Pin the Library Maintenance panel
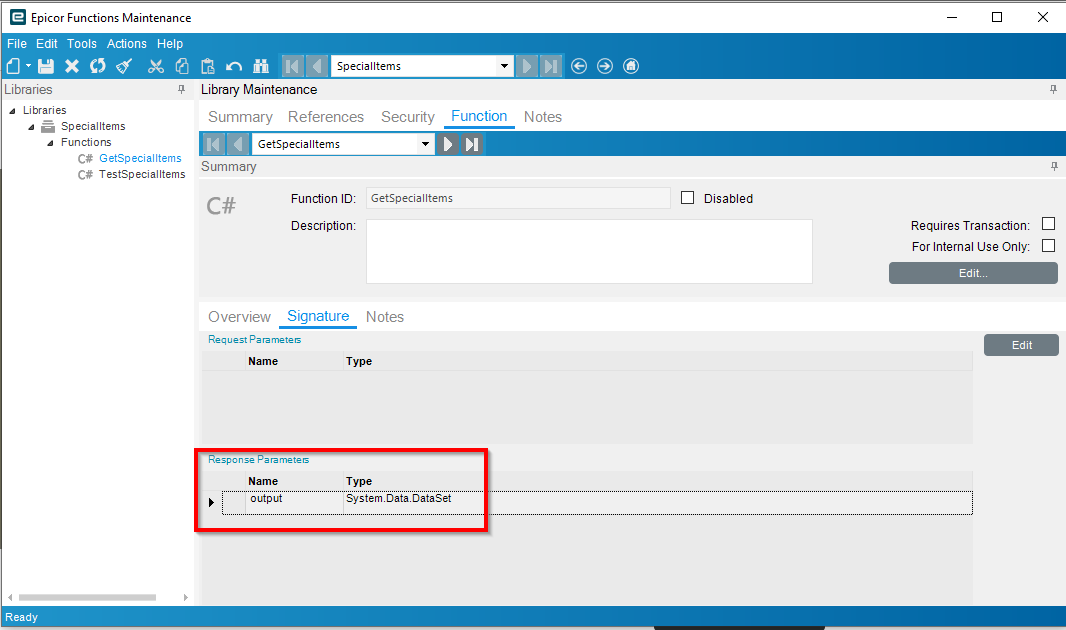Image resolution: width=1066 pixels, height=630 pixels. click(1053, 89)
